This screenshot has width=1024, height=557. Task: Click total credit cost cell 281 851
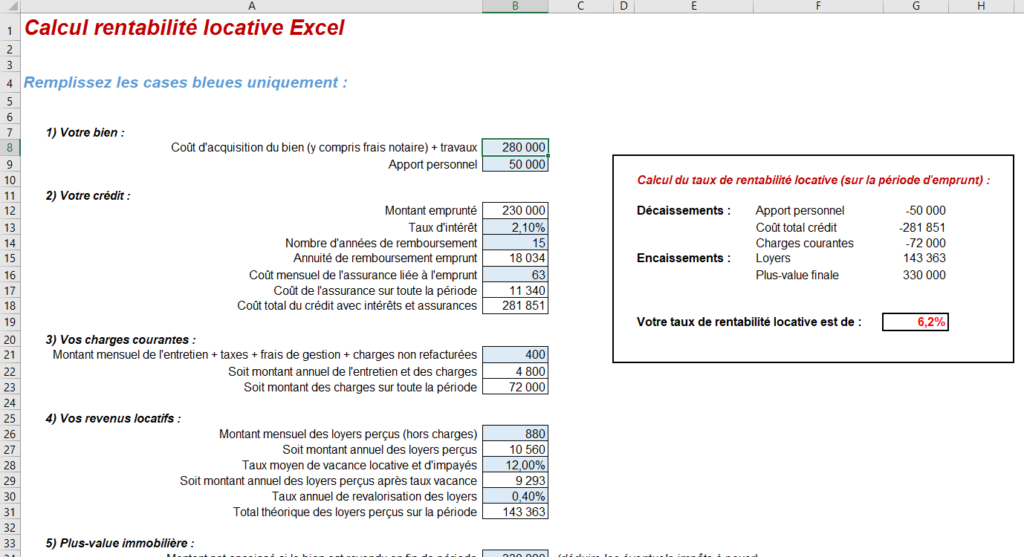tap(515, 306)
